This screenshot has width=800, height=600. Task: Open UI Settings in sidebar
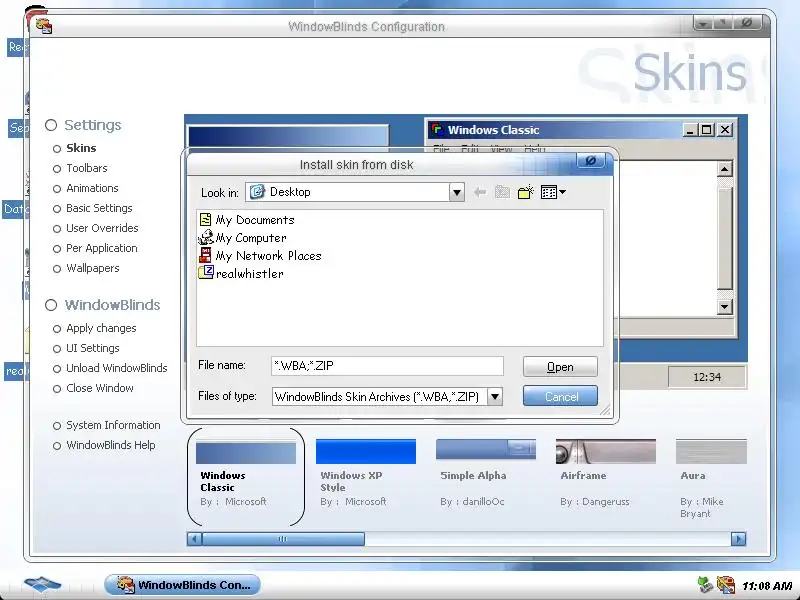(93, 348)
